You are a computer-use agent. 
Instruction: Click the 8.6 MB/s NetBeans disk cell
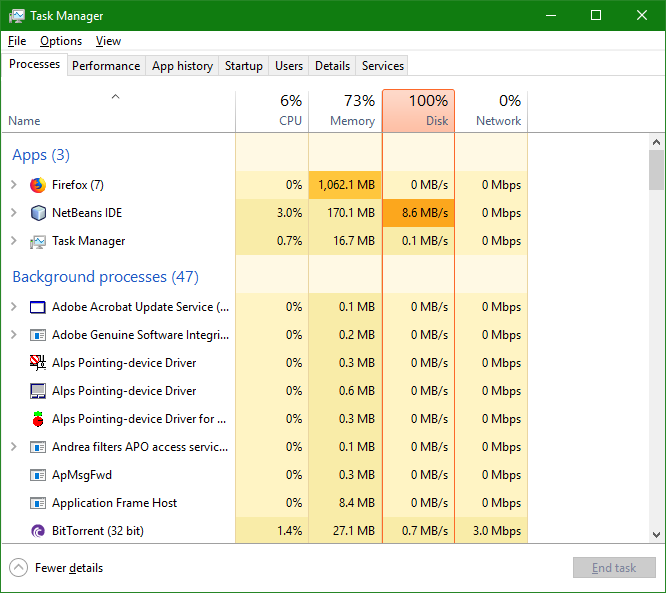(x=418, y=213)
